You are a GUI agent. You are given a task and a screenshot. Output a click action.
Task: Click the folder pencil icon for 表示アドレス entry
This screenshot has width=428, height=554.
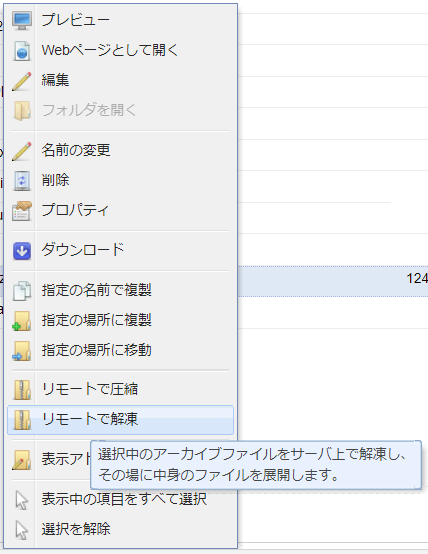[x=22, y=460]
